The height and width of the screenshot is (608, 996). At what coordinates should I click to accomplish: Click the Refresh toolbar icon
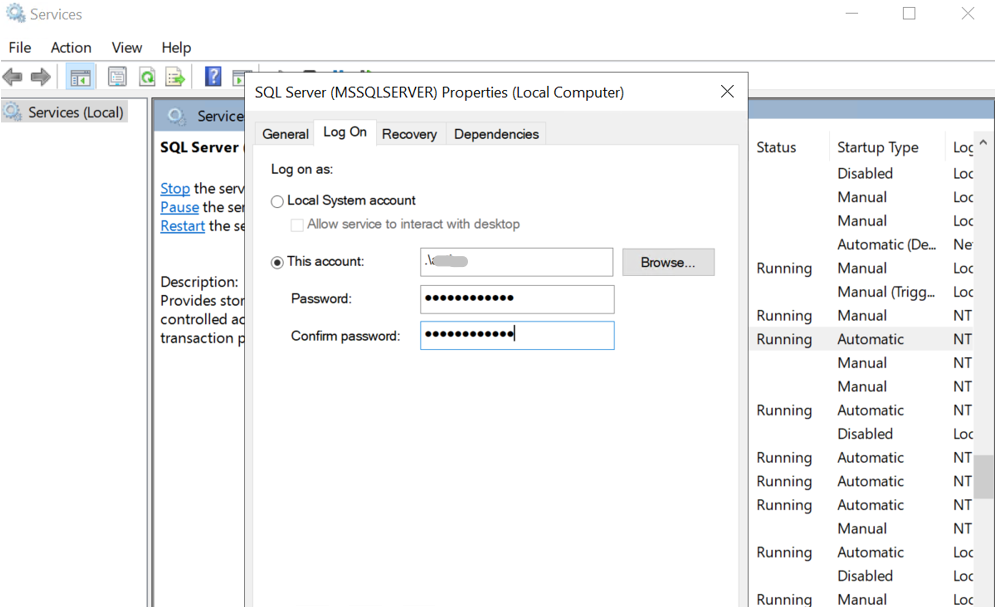[x=147, y=78]
